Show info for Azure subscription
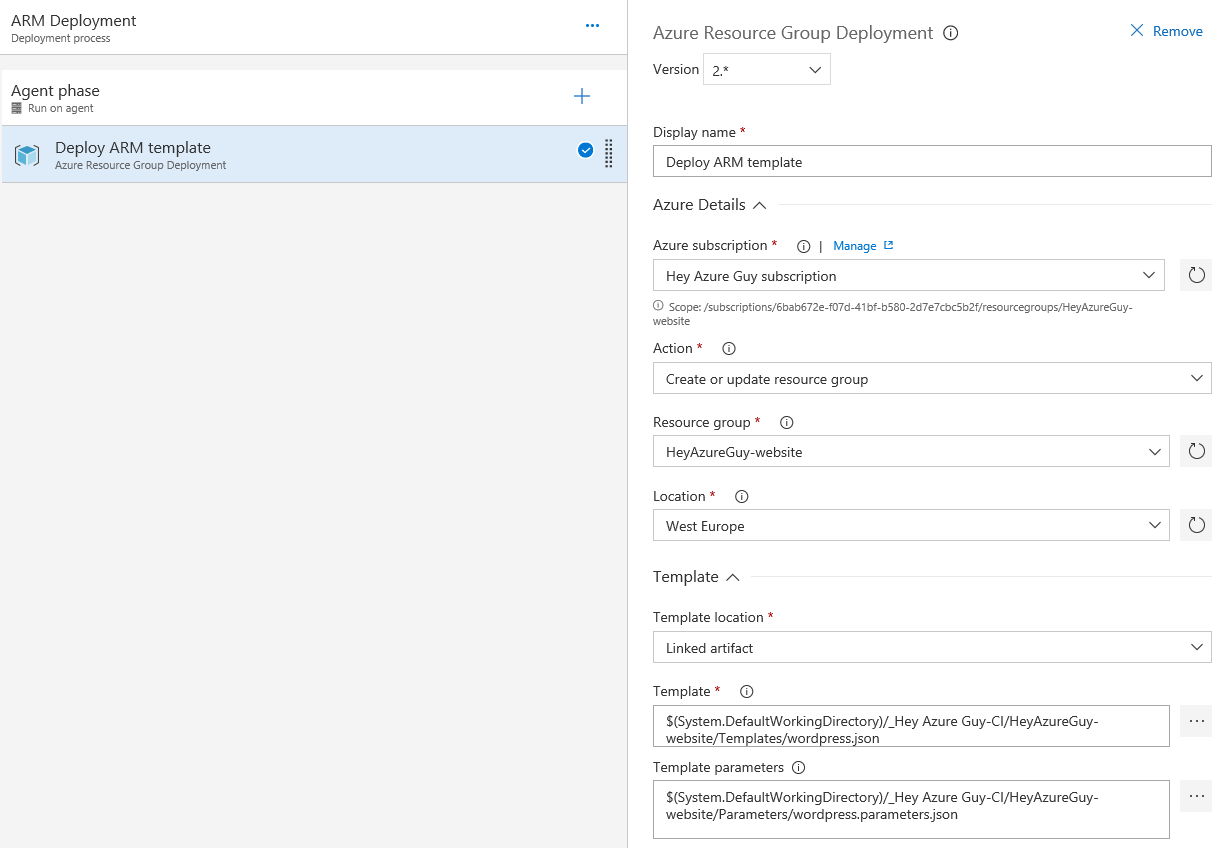The width and height of the screenshot is (1229, 848). click(x=803, y=246)
